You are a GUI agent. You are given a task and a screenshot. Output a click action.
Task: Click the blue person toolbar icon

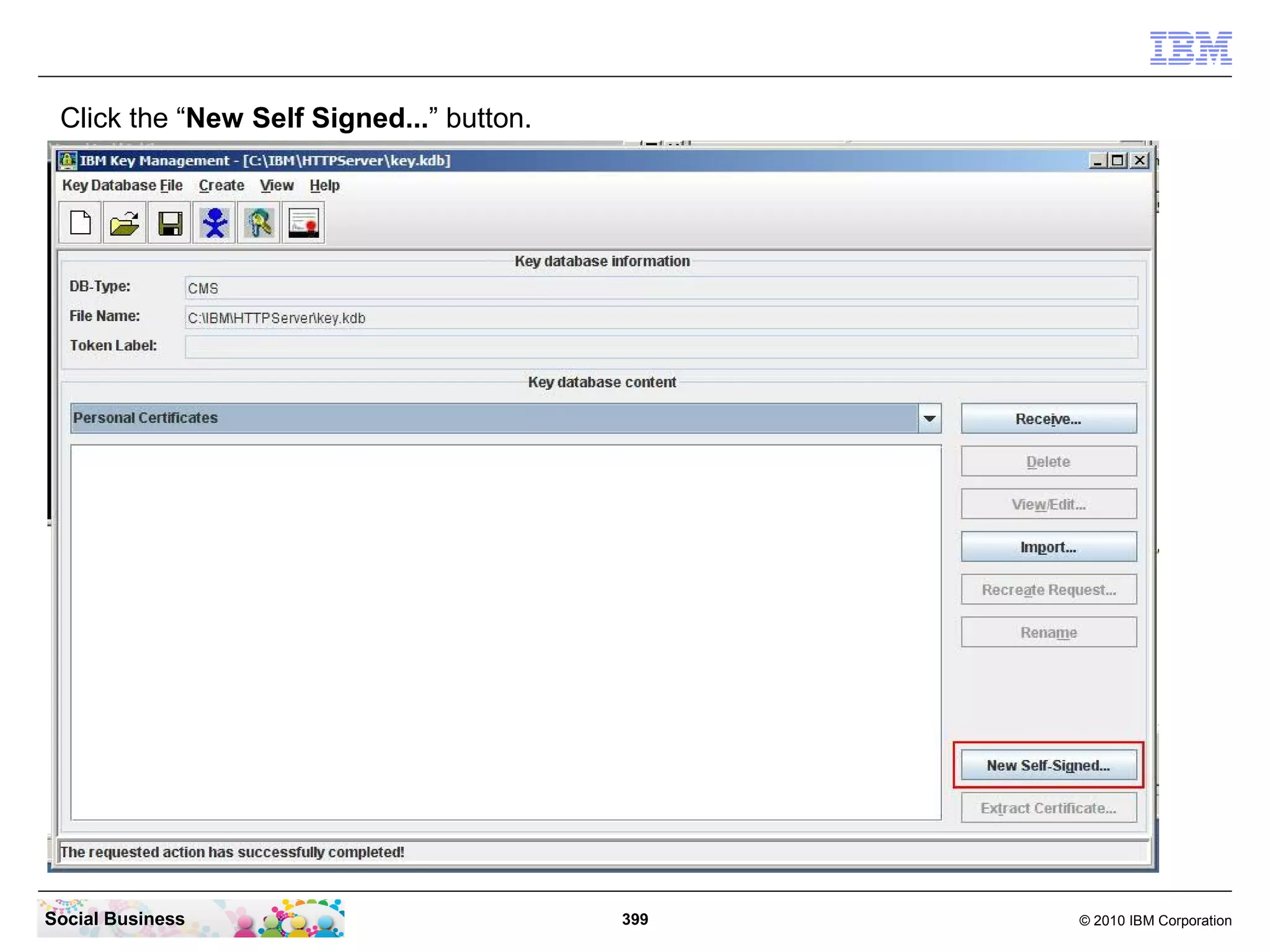215,223
